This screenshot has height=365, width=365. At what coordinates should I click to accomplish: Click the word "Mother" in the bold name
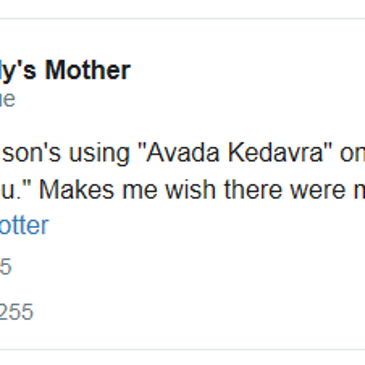(88, 70)
